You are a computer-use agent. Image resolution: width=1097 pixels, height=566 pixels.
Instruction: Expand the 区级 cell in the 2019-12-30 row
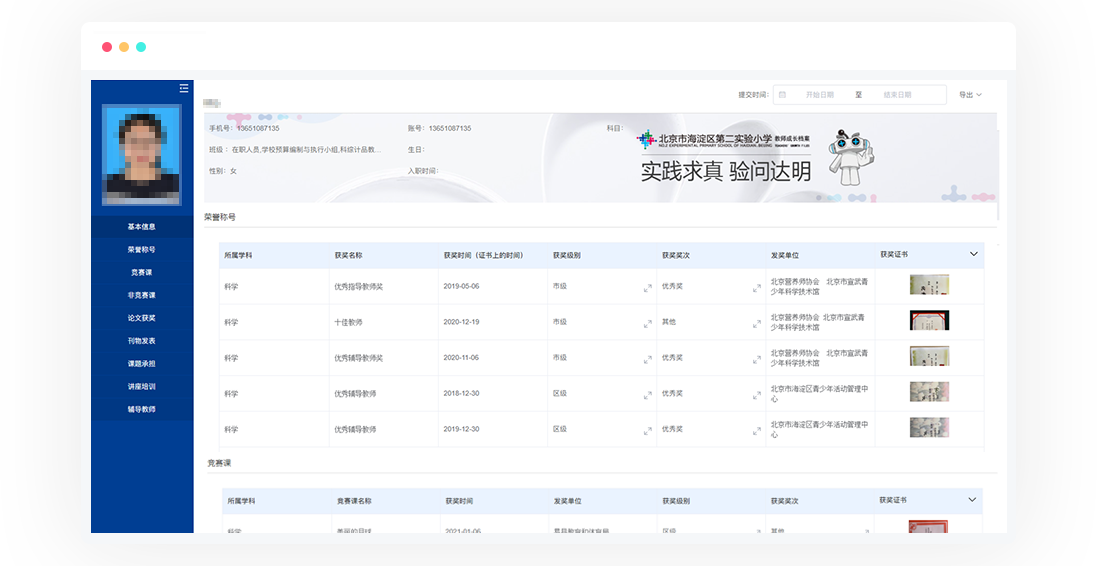[x=647, y=431]
